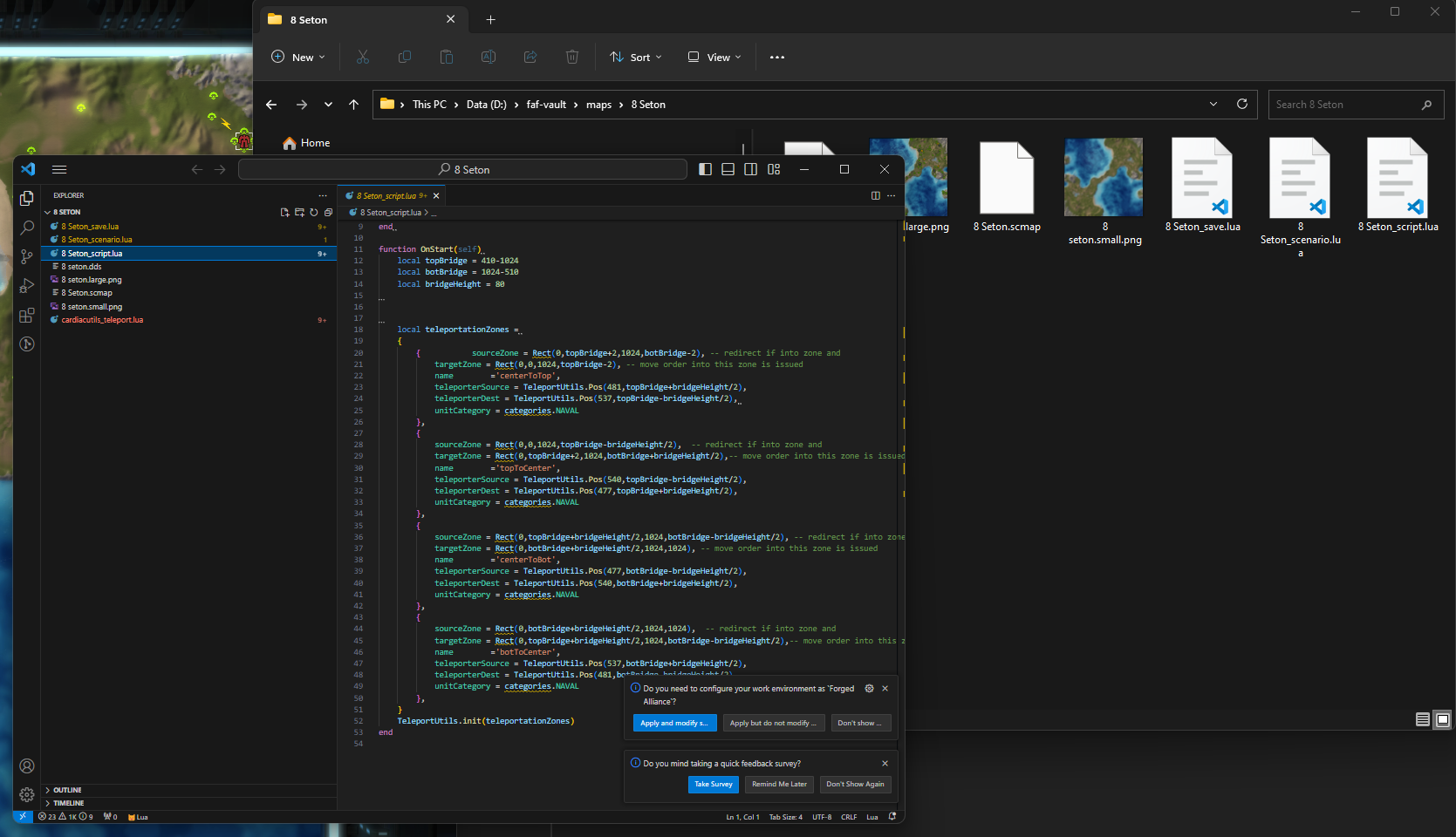
Task: Select 8 seton.small.png thumbnail in File Explorer
Action: (1104, 192)
